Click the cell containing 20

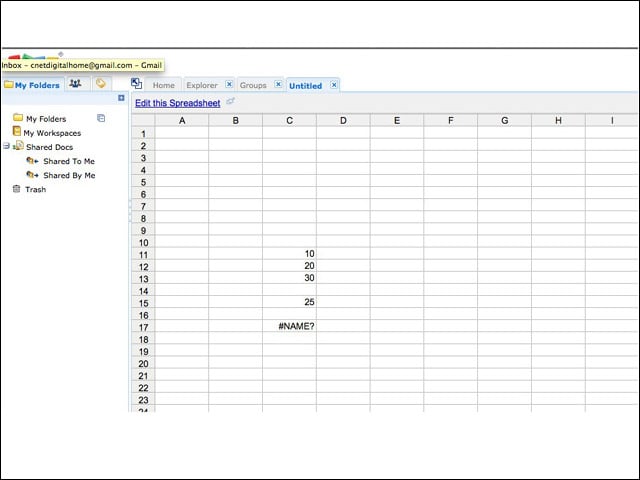(289, 266)
